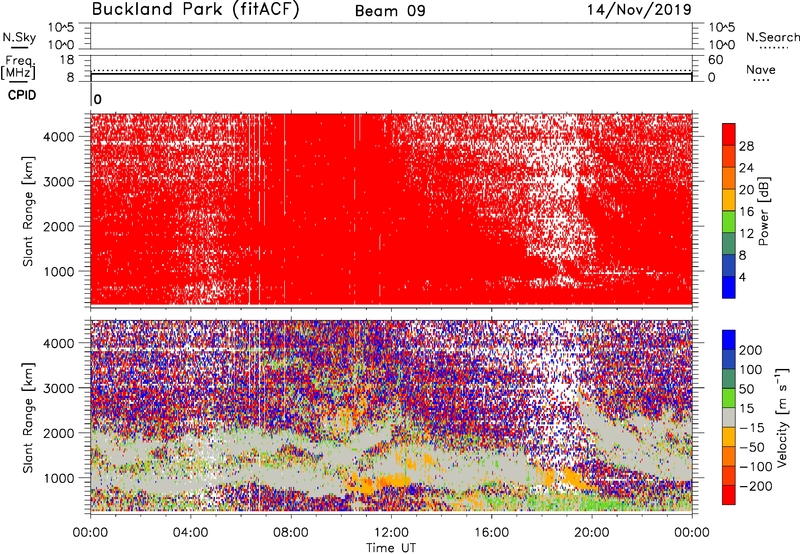Click the 'Freq. [MHz]' label
The image size is (800, 554).
pyautogui.click(x=18, y=67)
